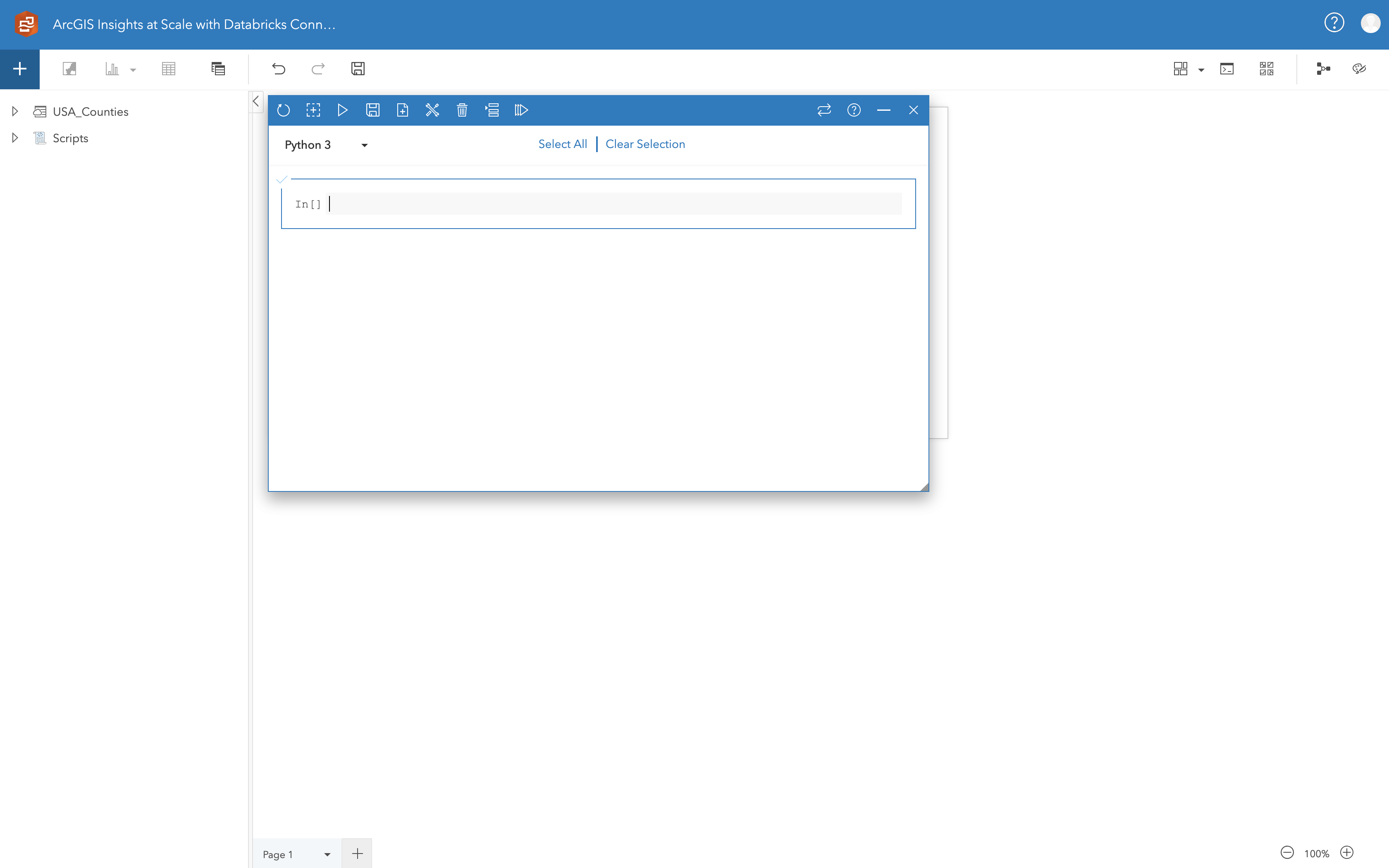1389x868 pixels.
Task: Select All cells in the notebook
Action: coord(562,144)
